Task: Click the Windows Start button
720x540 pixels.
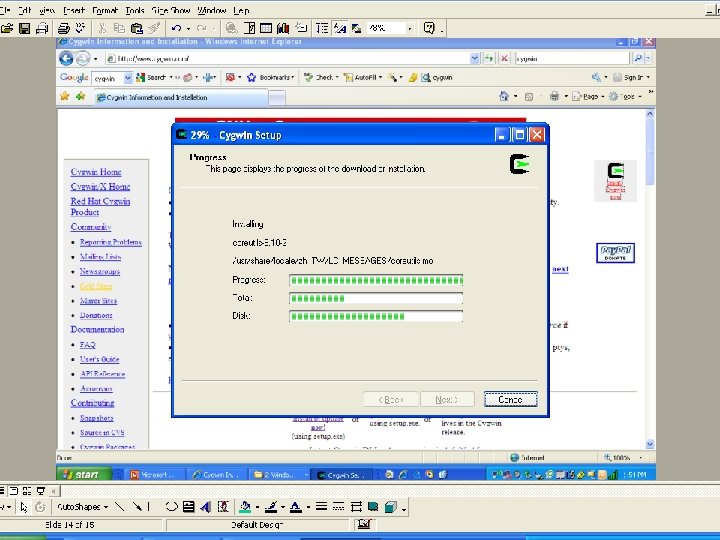Action: [x=84, y=474]
